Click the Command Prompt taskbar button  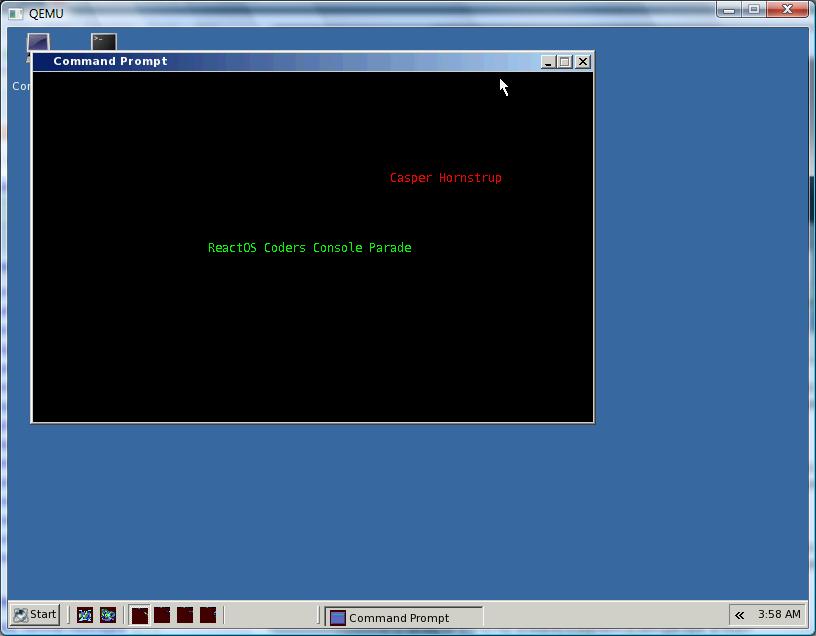point(403,617)
